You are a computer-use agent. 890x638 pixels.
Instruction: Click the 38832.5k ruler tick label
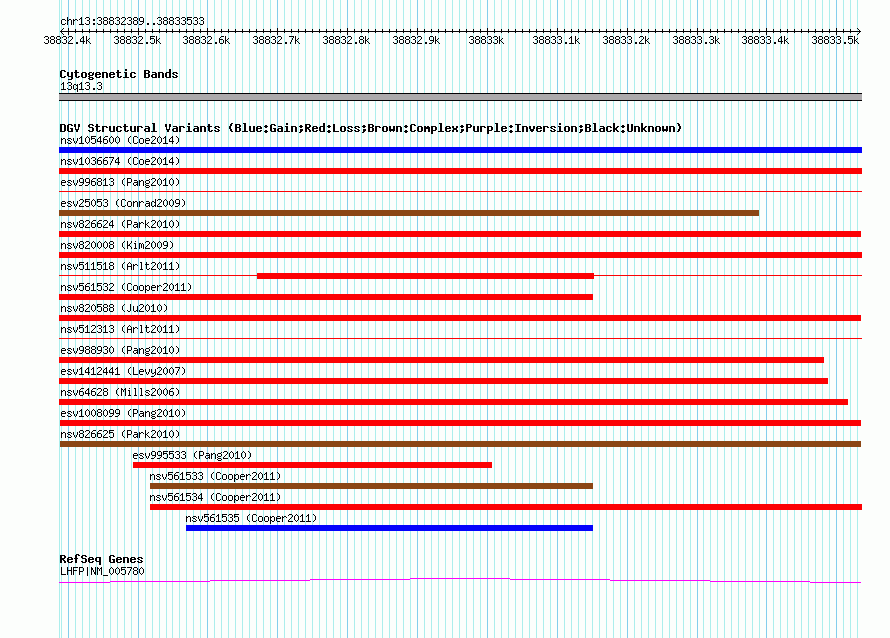pos(137,40)
